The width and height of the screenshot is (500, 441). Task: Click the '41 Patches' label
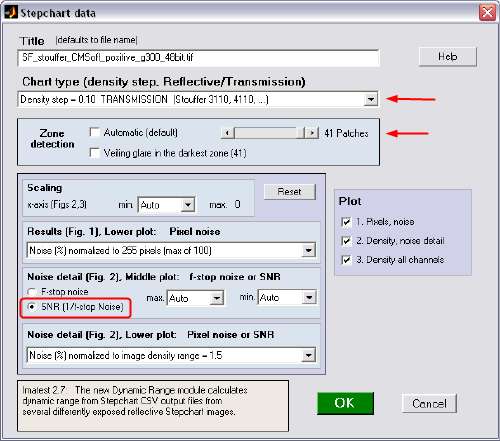click(x=346, y=133)
